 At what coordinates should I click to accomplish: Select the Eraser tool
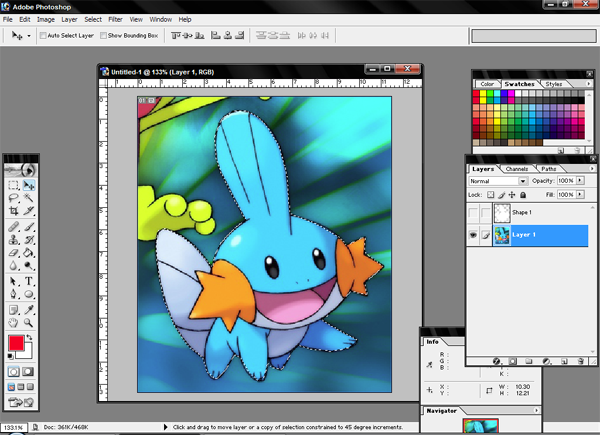13,253
